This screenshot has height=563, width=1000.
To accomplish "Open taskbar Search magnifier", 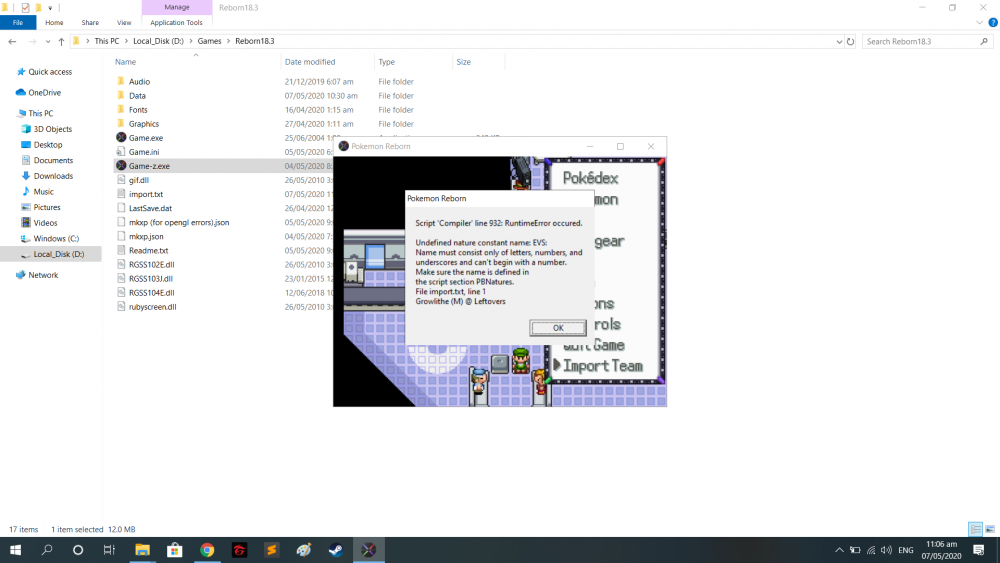I will (47, 550).
